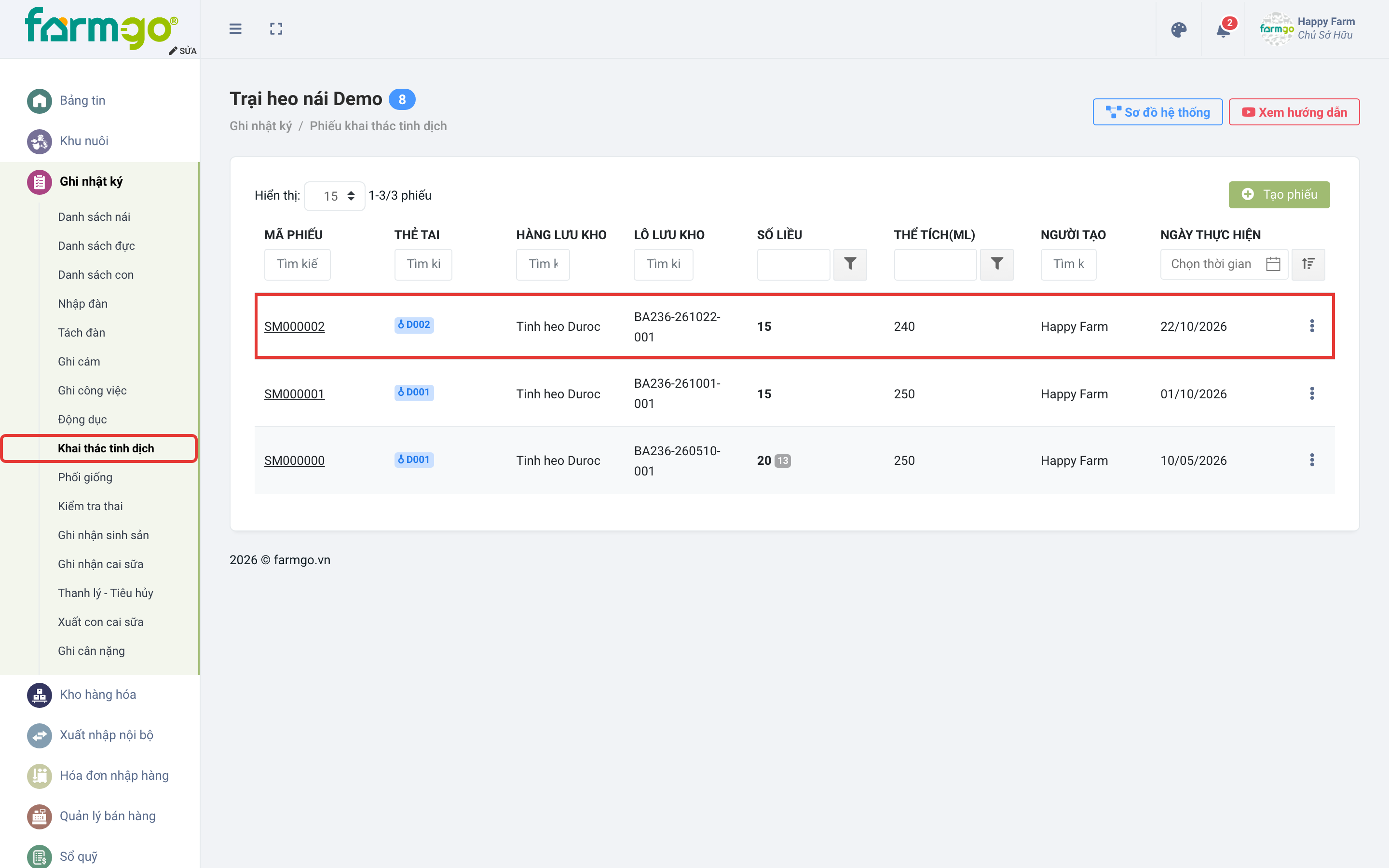Focus the Thẻ tai search field

(423, 264)
